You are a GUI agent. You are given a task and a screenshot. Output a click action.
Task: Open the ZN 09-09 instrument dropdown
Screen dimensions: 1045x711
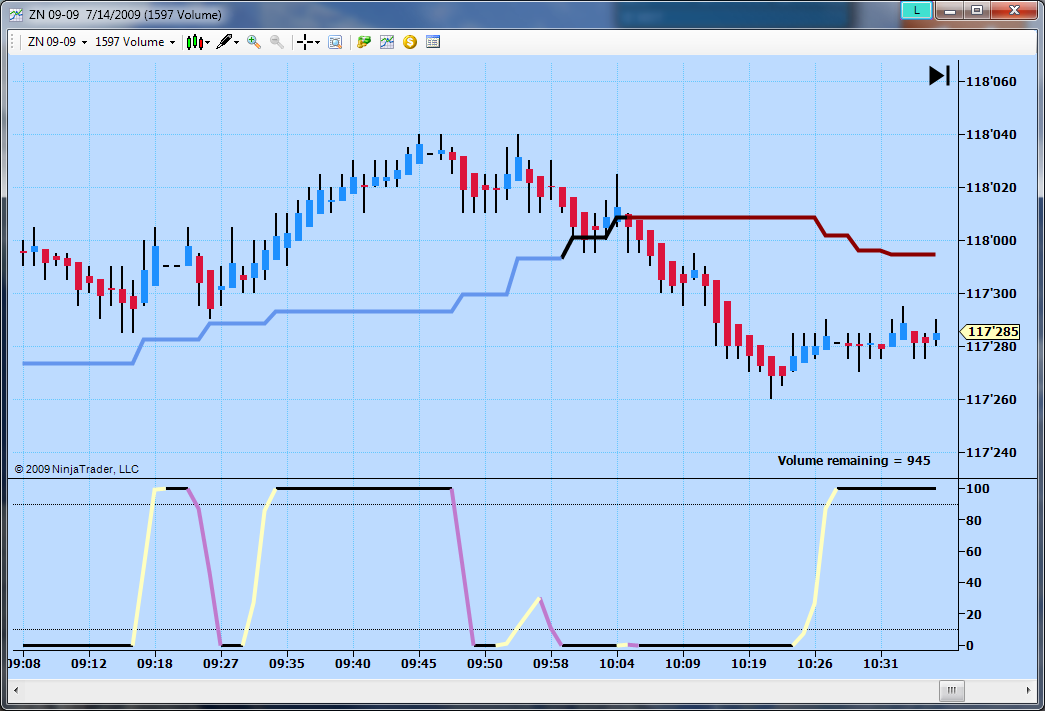57,42
